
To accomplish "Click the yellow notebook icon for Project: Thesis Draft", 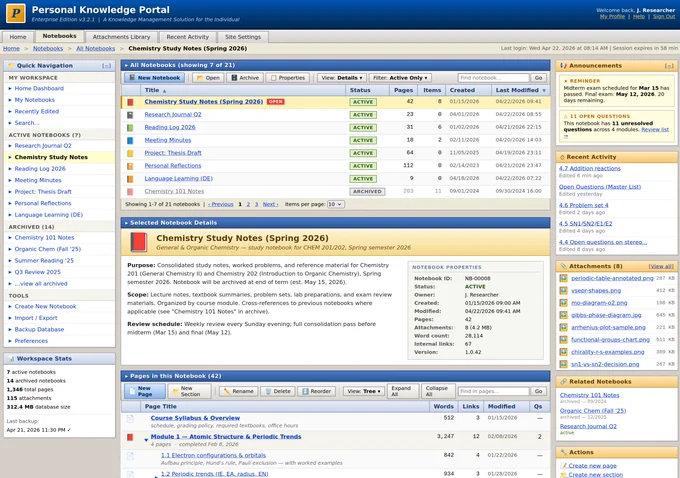I will 130,153.
